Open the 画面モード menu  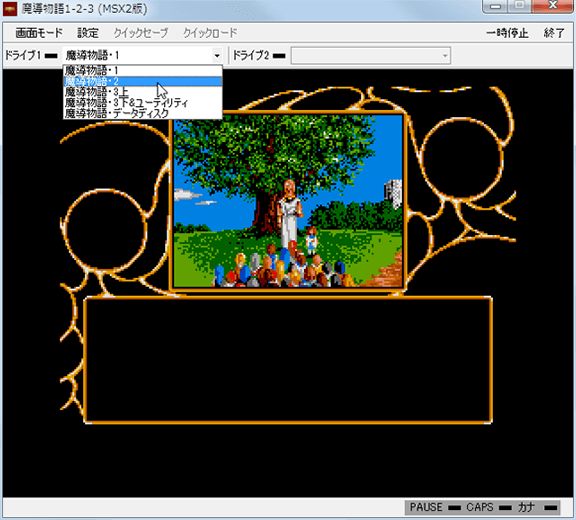click(39, 33)
